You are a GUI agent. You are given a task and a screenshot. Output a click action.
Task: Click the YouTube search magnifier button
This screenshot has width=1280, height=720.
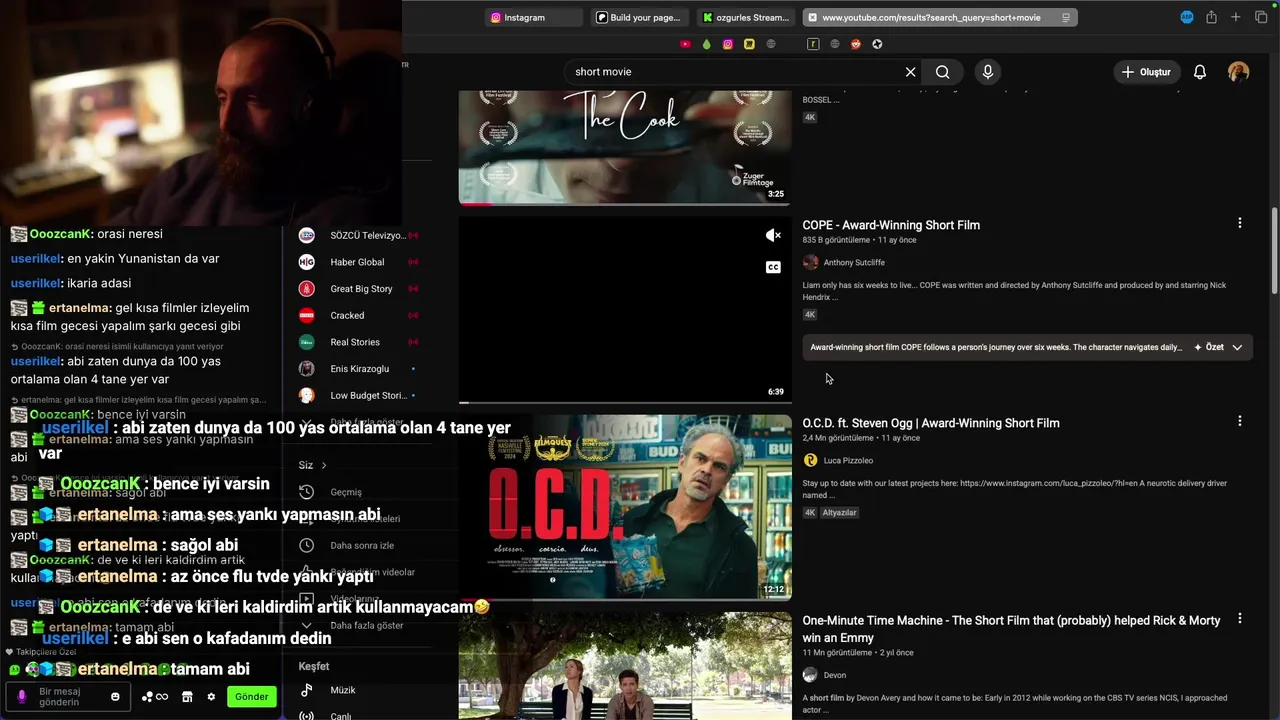click(942, 72)
